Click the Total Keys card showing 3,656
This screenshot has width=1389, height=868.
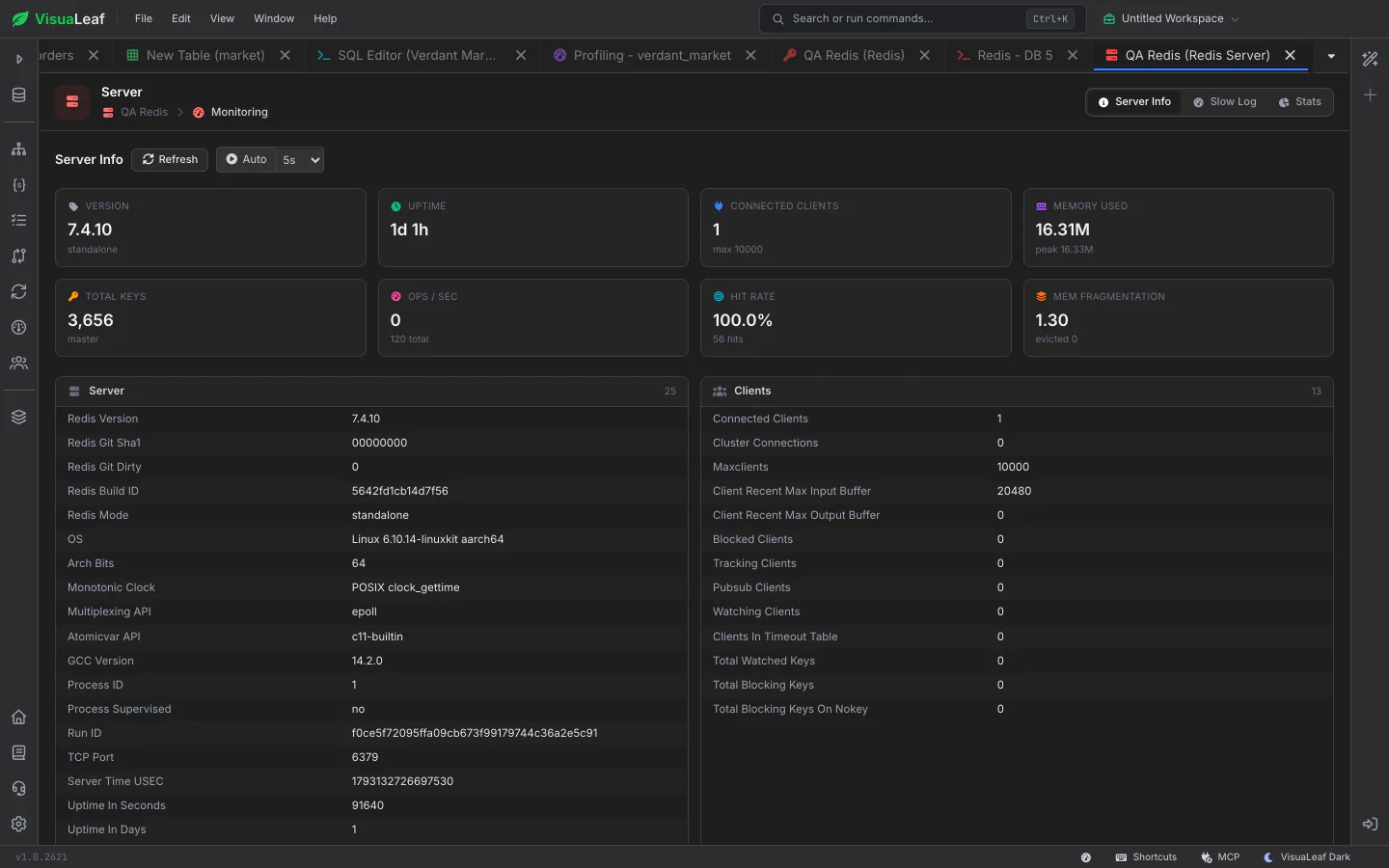point(210,317)
